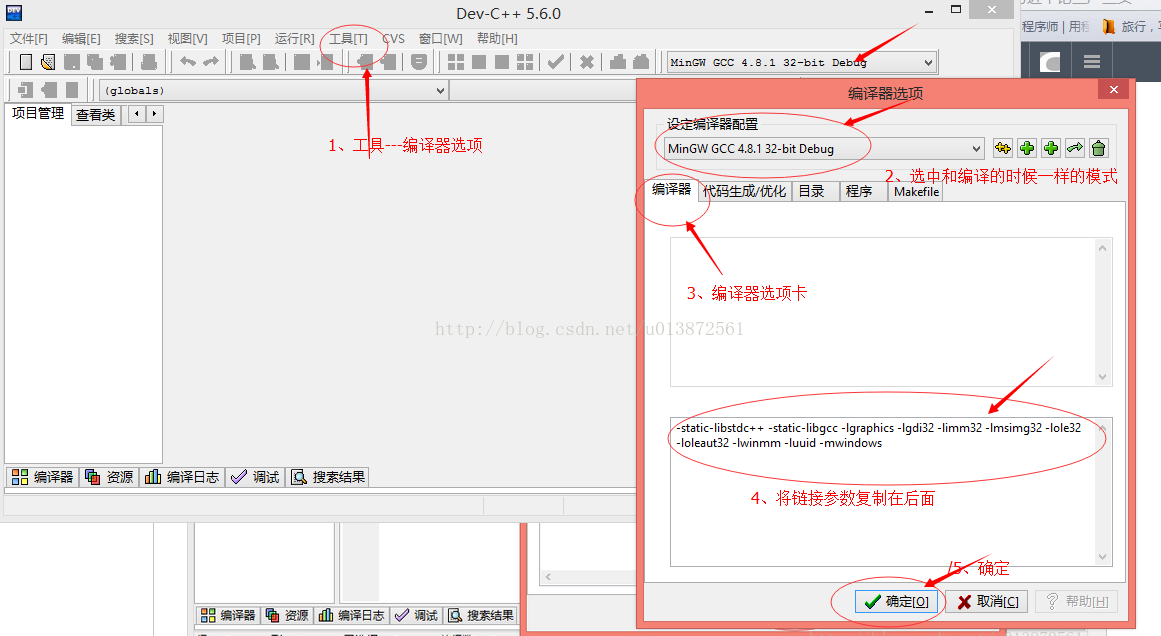Click inside the empty upper compiler commands box
The height and width of the screenshot is (636, 1161).
coord(883,312)
